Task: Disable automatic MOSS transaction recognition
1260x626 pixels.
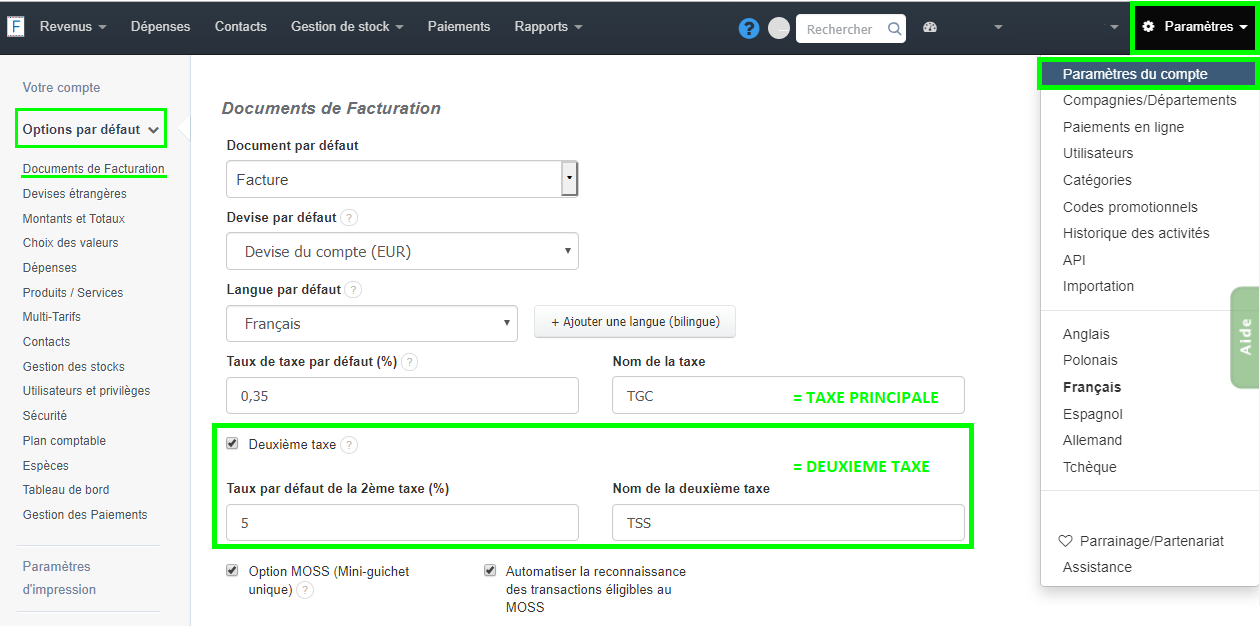Action: coord(490,569)
